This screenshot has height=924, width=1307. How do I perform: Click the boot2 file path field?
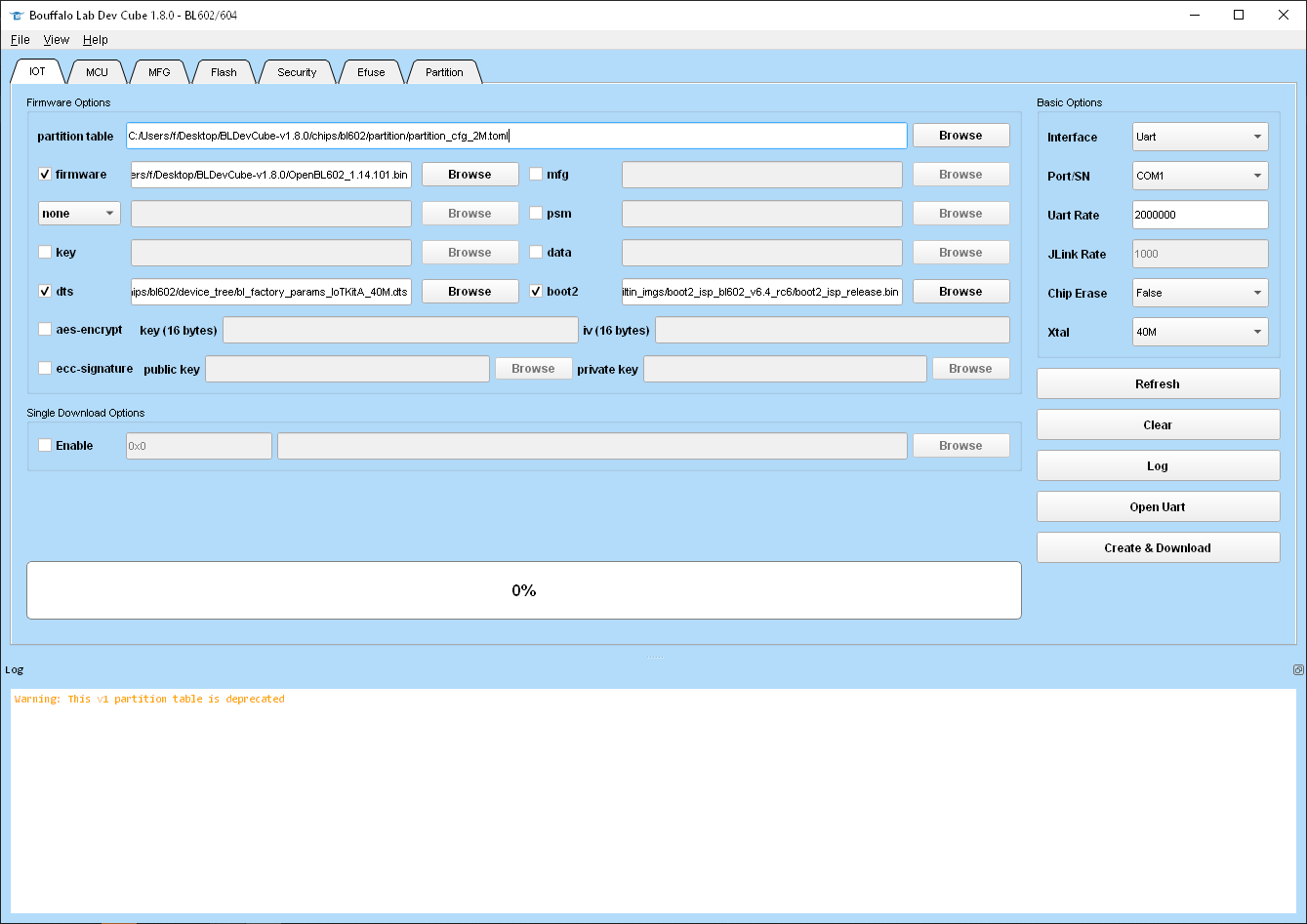tap(762, 292)
